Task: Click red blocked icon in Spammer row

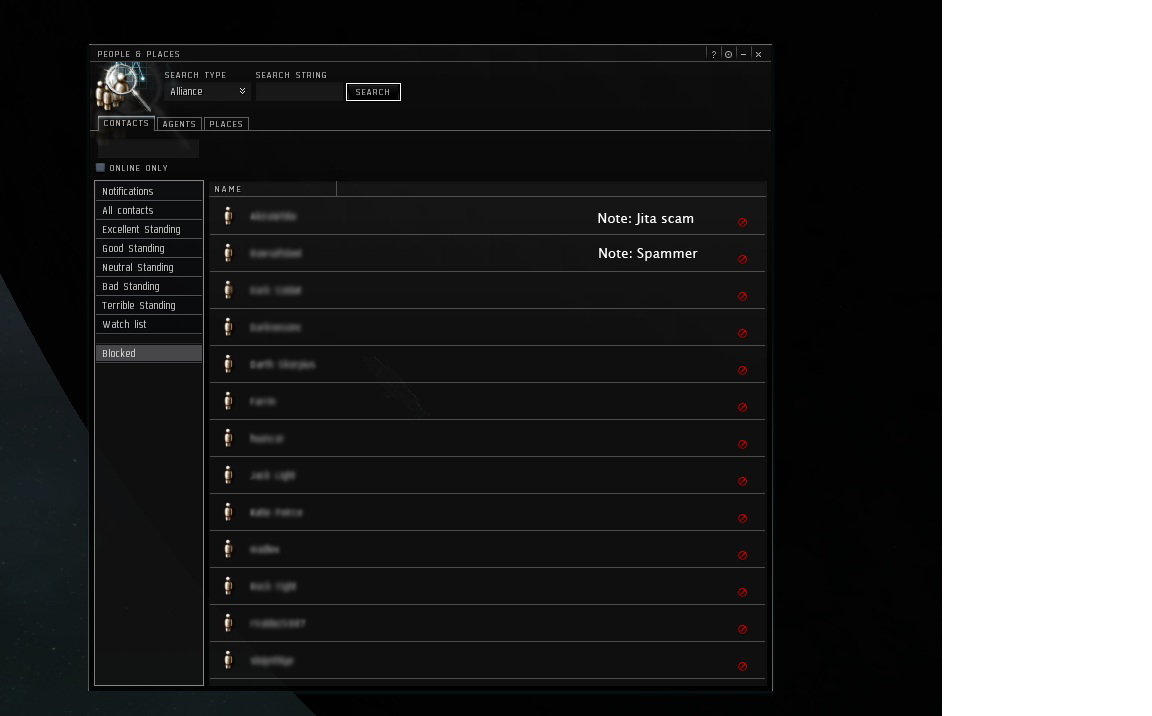Action: click(742, 259)
